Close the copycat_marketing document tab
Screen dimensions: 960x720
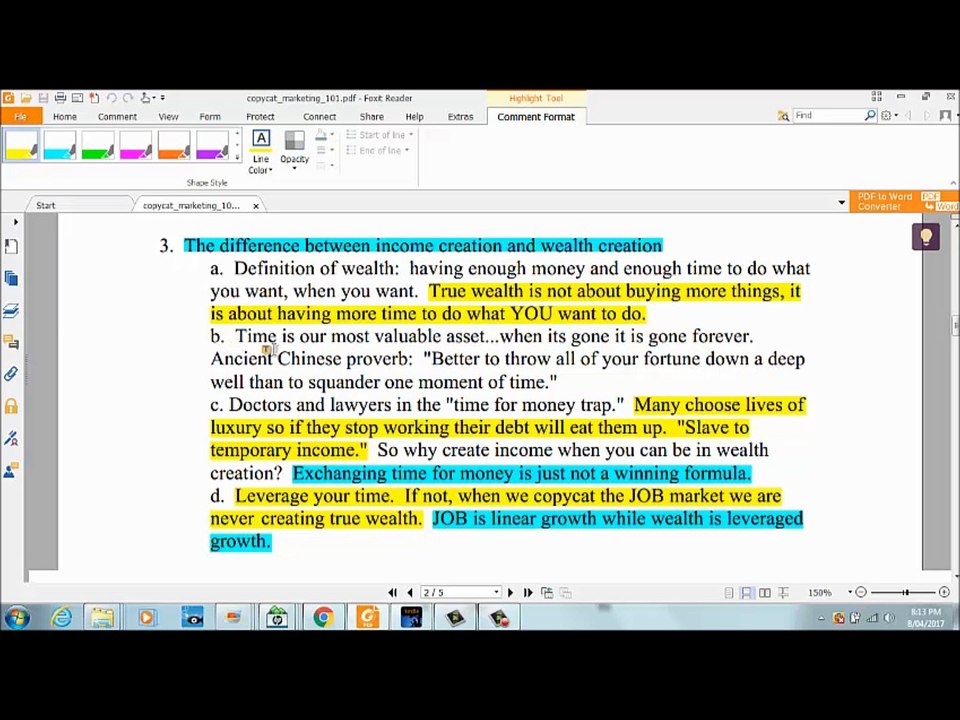[x=256, y=206]
